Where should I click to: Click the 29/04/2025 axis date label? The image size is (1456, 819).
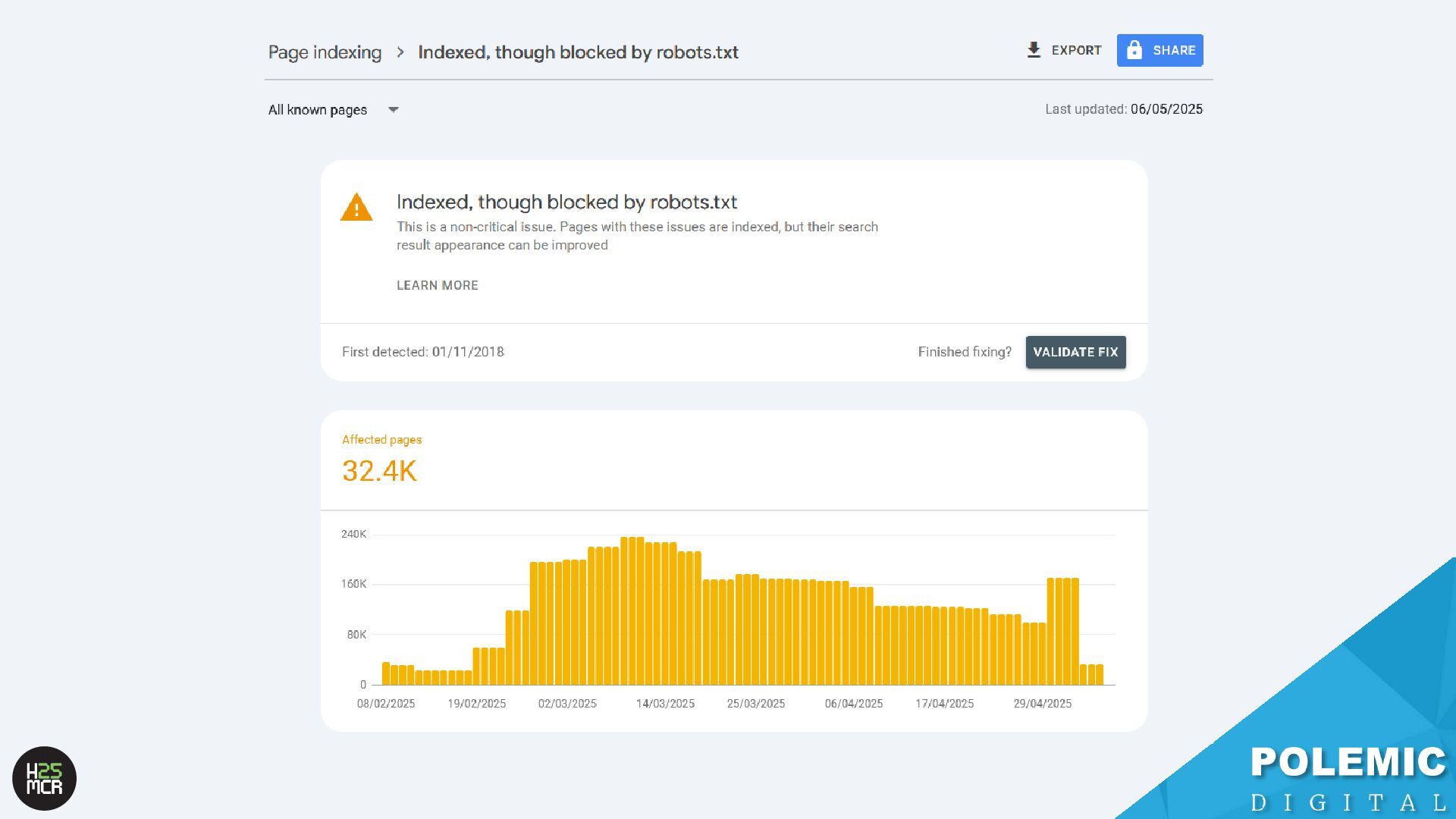tap(1042, 704)
